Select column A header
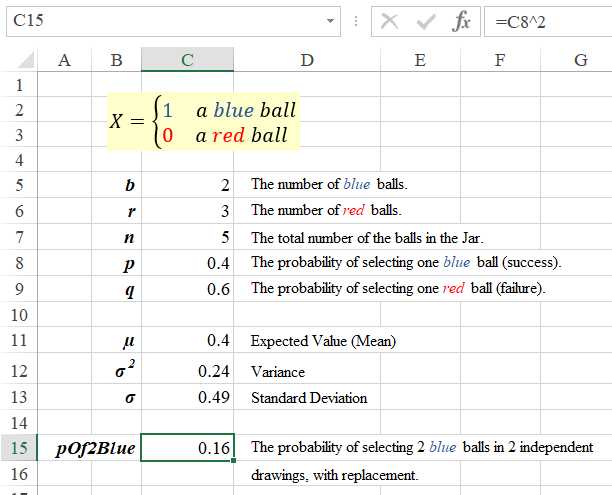This screenshot has width=612, height=495. click(65, 61)
